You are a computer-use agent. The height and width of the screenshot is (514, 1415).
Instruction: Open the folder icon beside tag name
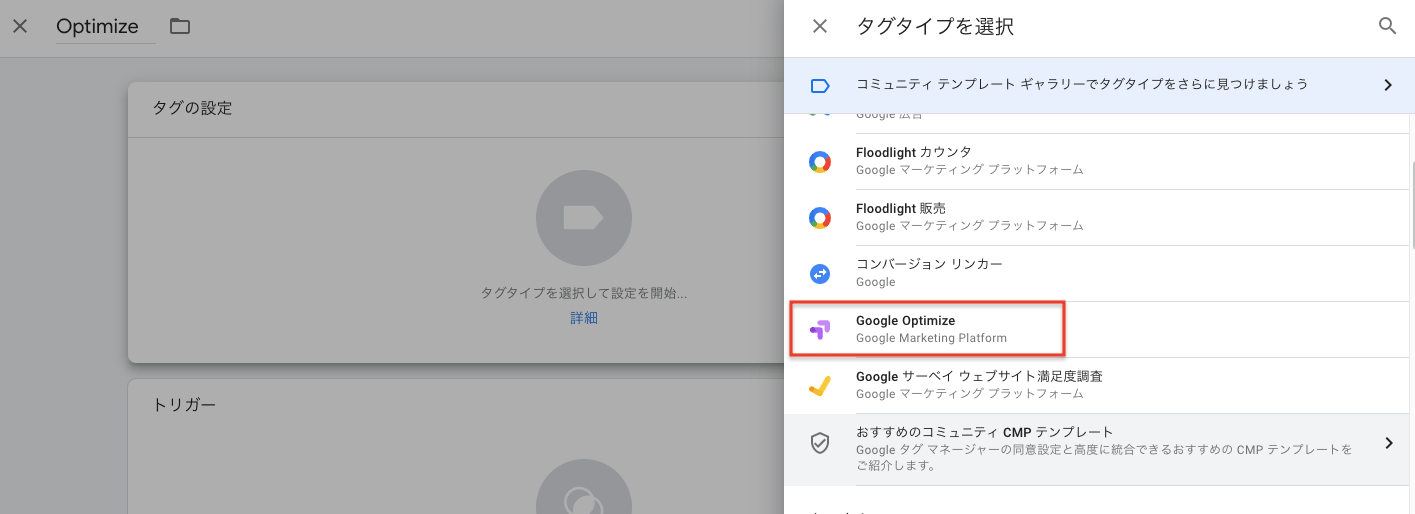(x=180, y=26)
